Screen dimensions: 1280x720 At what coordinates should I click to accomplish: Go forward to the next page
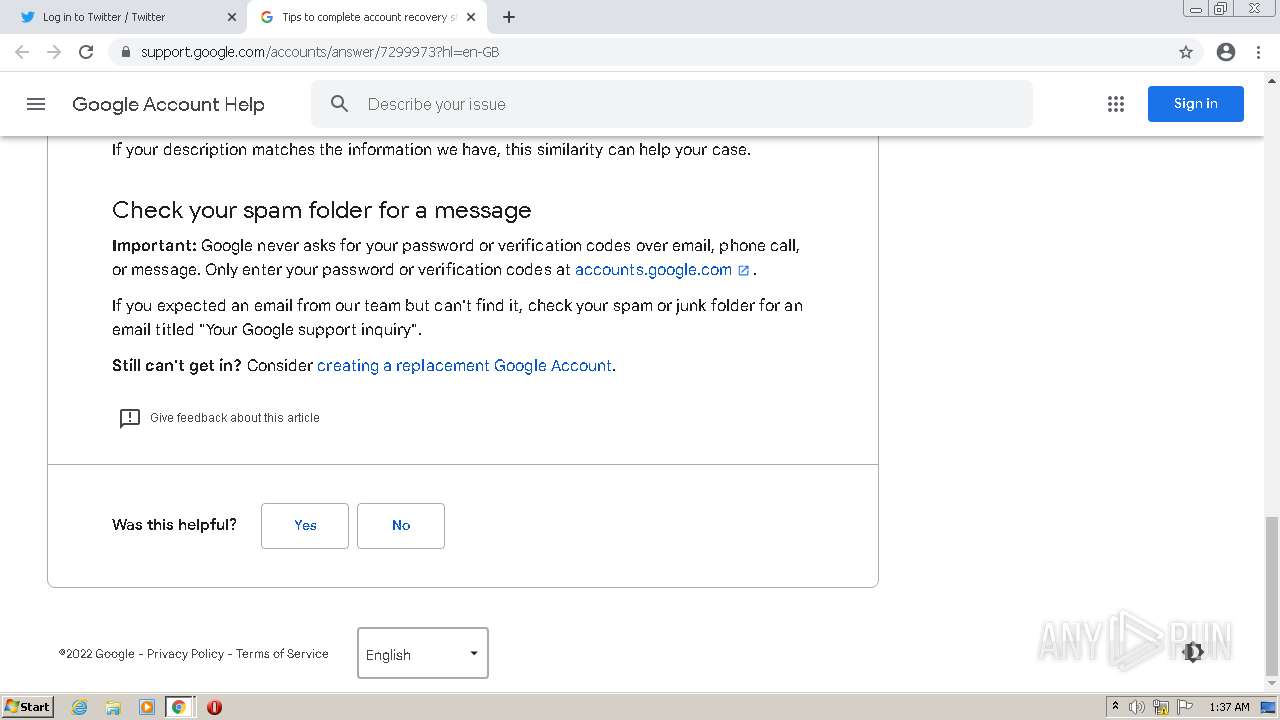pyautogui.click(x=54, y=52)
